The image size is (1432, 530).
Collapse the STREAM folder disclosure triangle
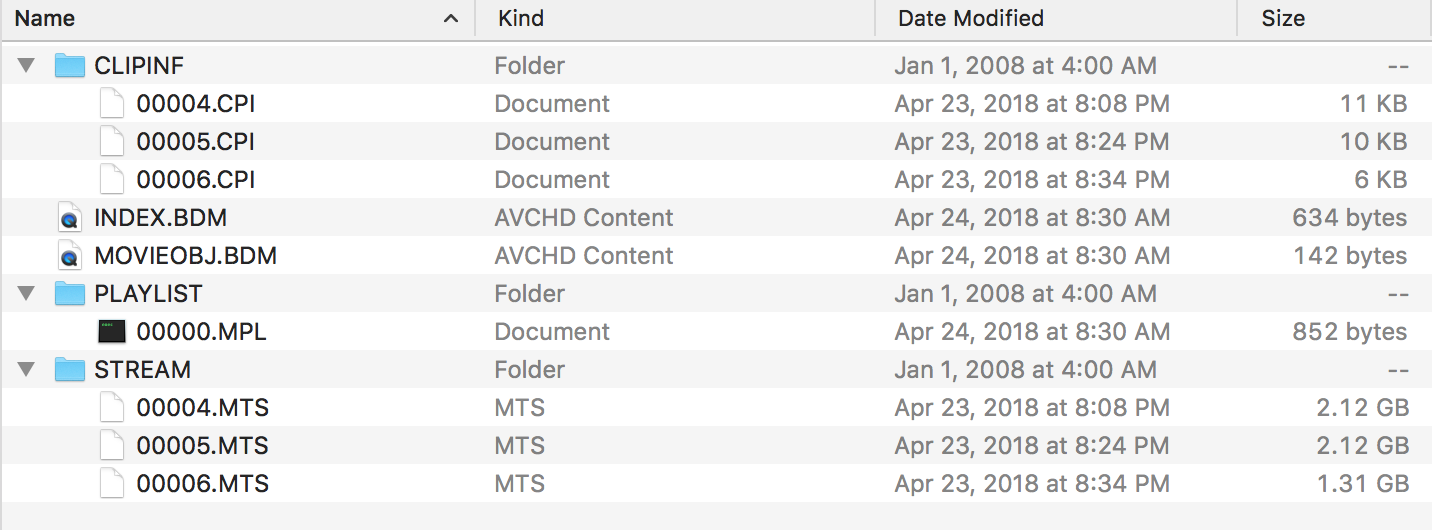tap(26, 370)
